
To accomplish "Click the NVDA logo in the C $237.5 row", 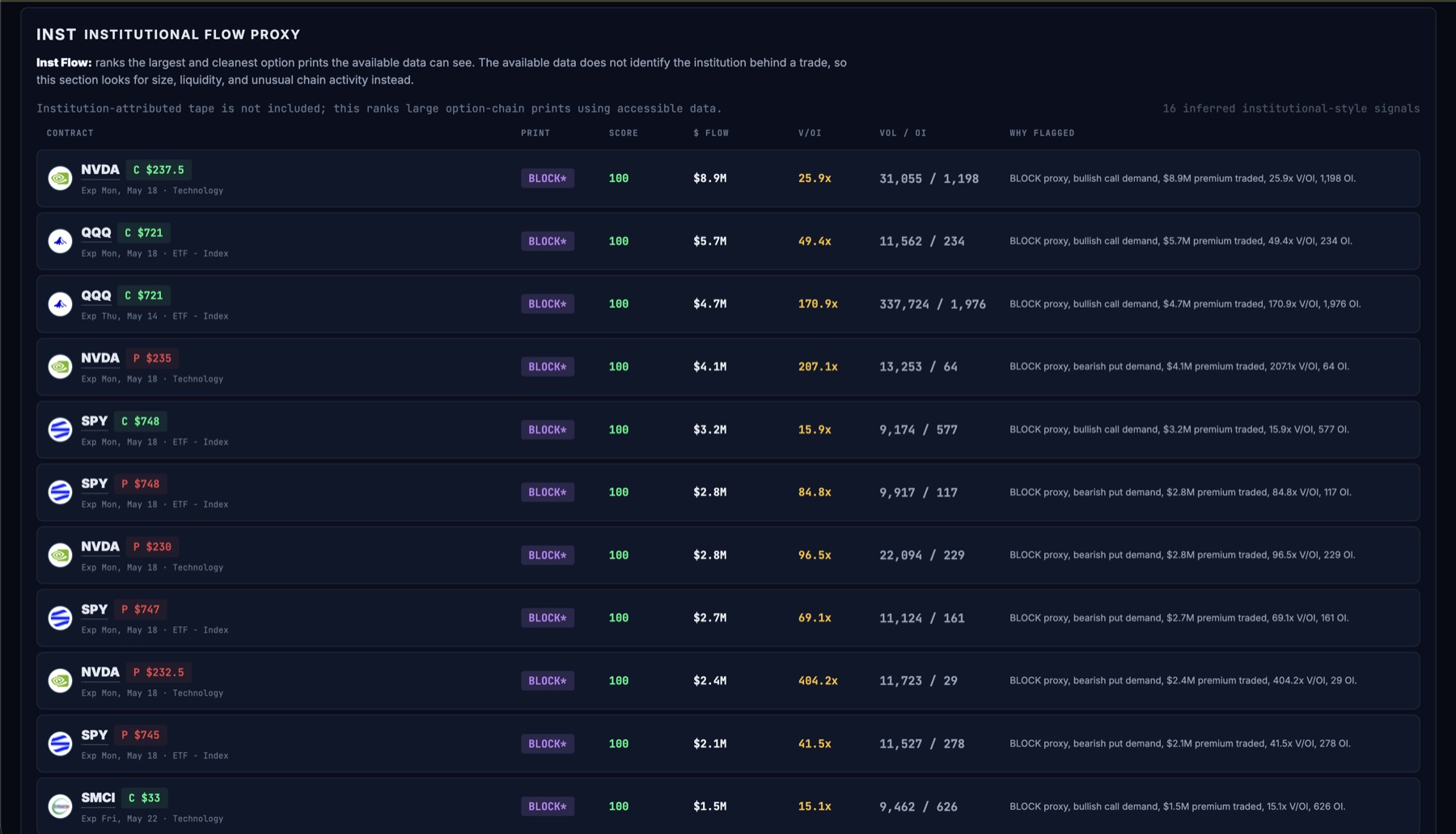I will point(60,178).
